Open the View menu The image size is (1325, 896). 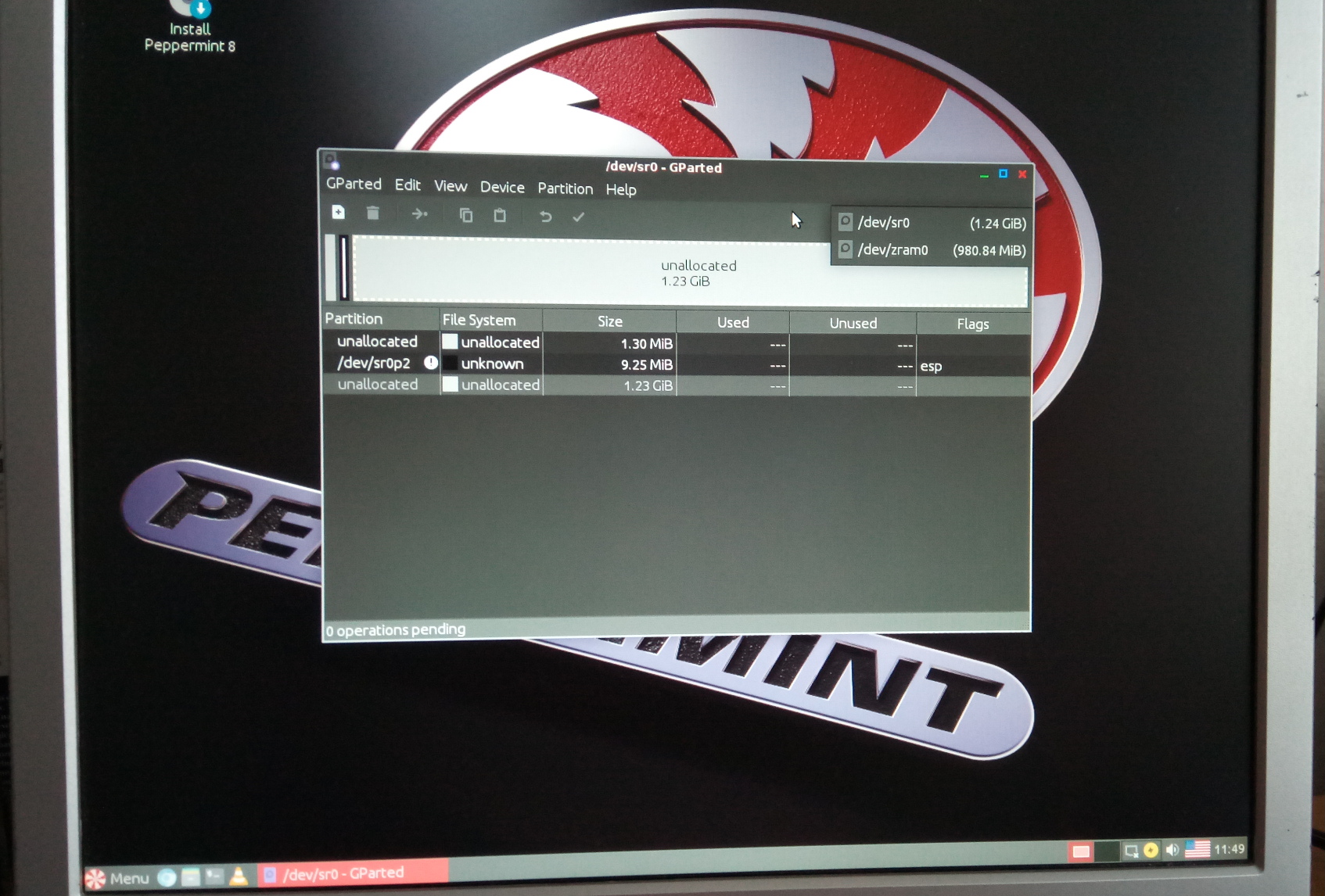coord(451,186)
